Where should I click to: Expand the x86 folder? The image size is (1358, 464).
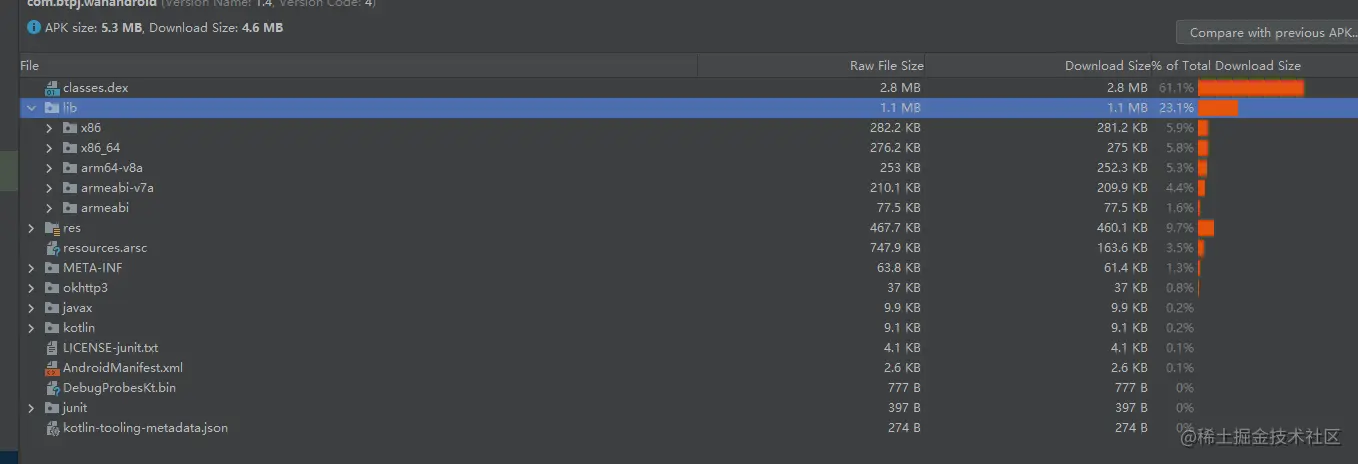click(50, 128)
